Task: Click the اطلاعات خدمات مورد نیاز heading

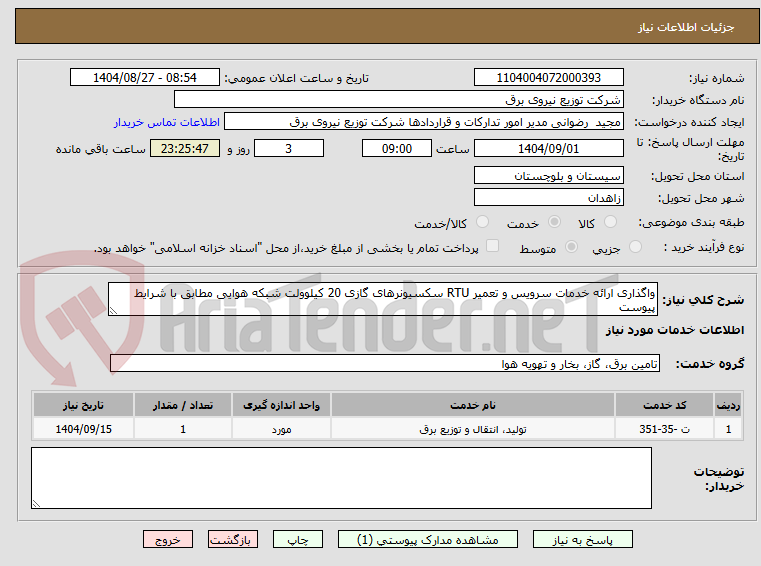Action: pos(675,330)
